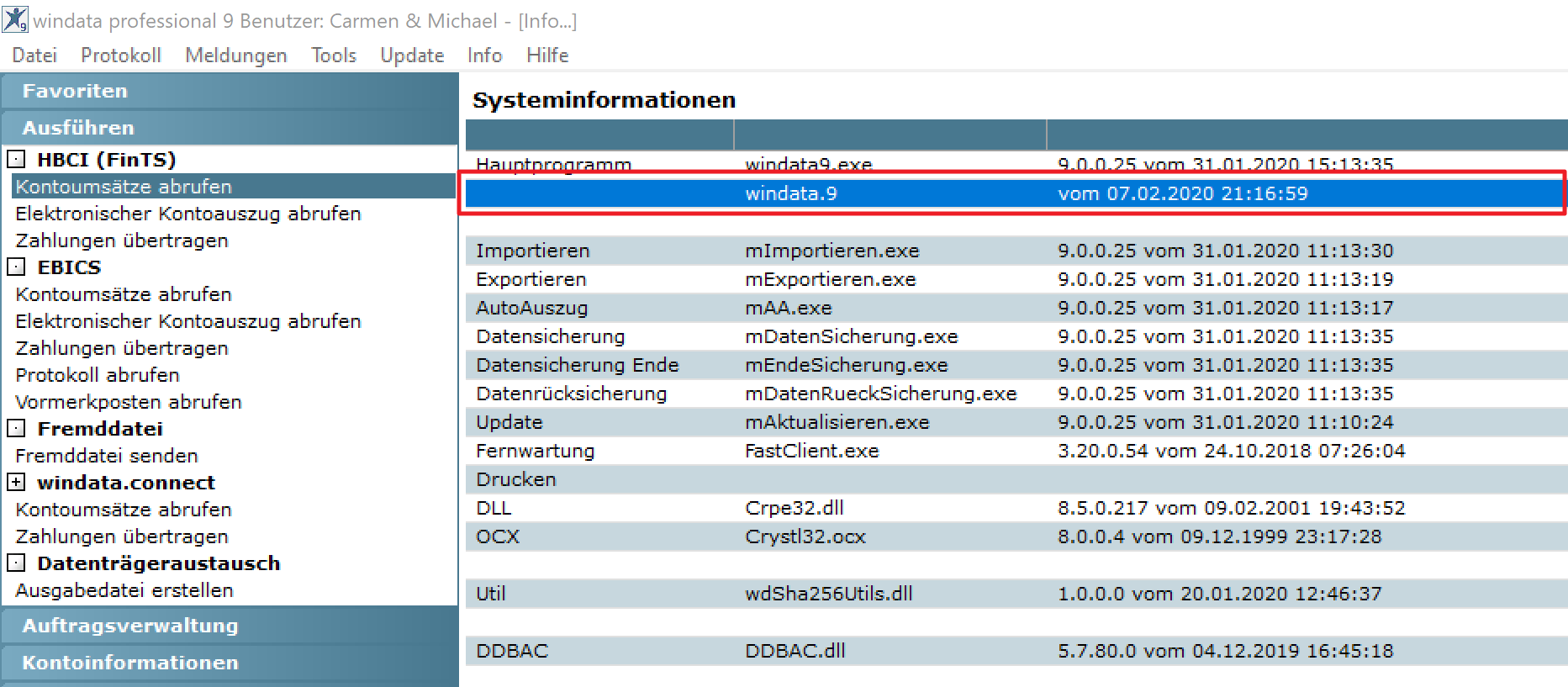Open the Hilfe menu
The image size is (1568, 687).
pos(547,55)
